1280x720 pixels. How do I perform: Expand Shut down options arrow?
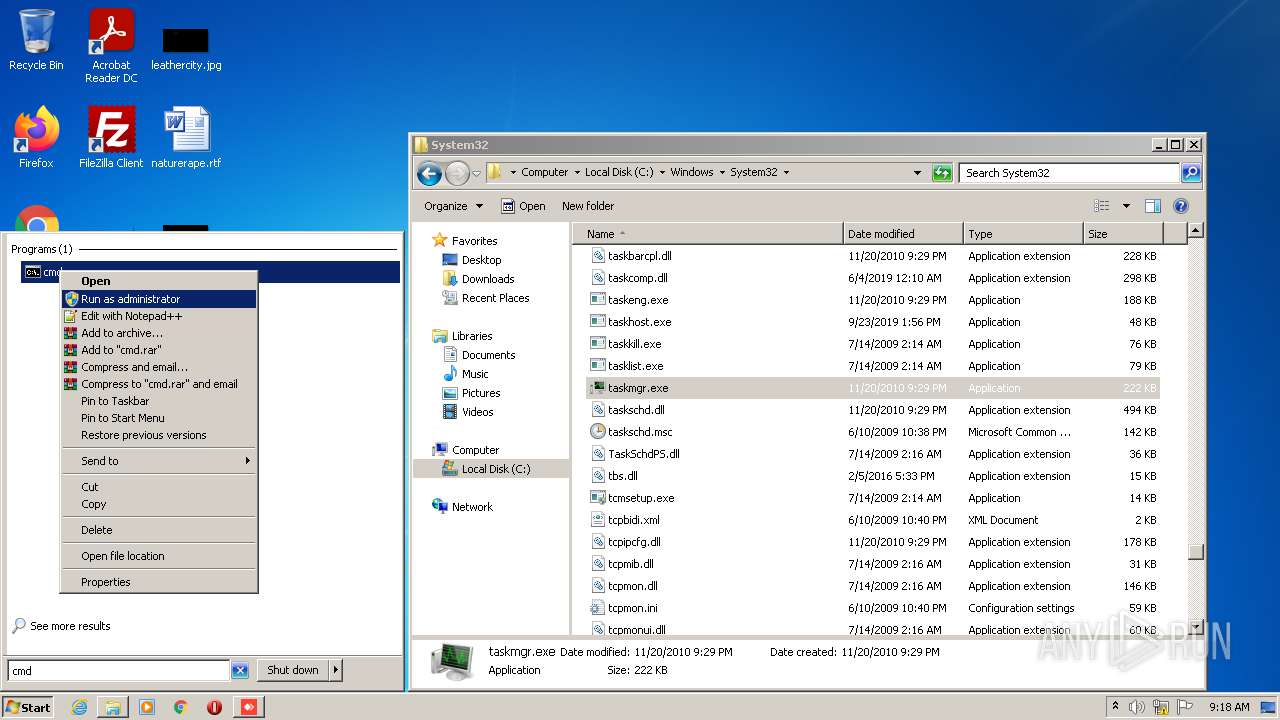click(x=336, y=670)
